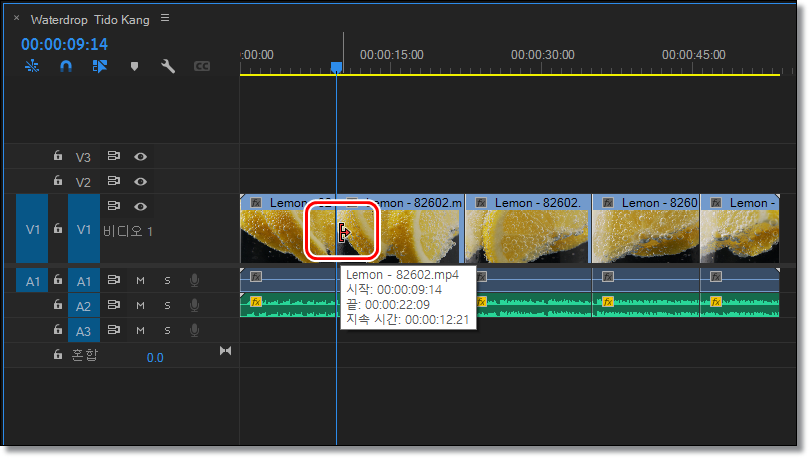Toggle lock on track V2
The height and width of the screenshot is (468, 809).
point(58,180)
